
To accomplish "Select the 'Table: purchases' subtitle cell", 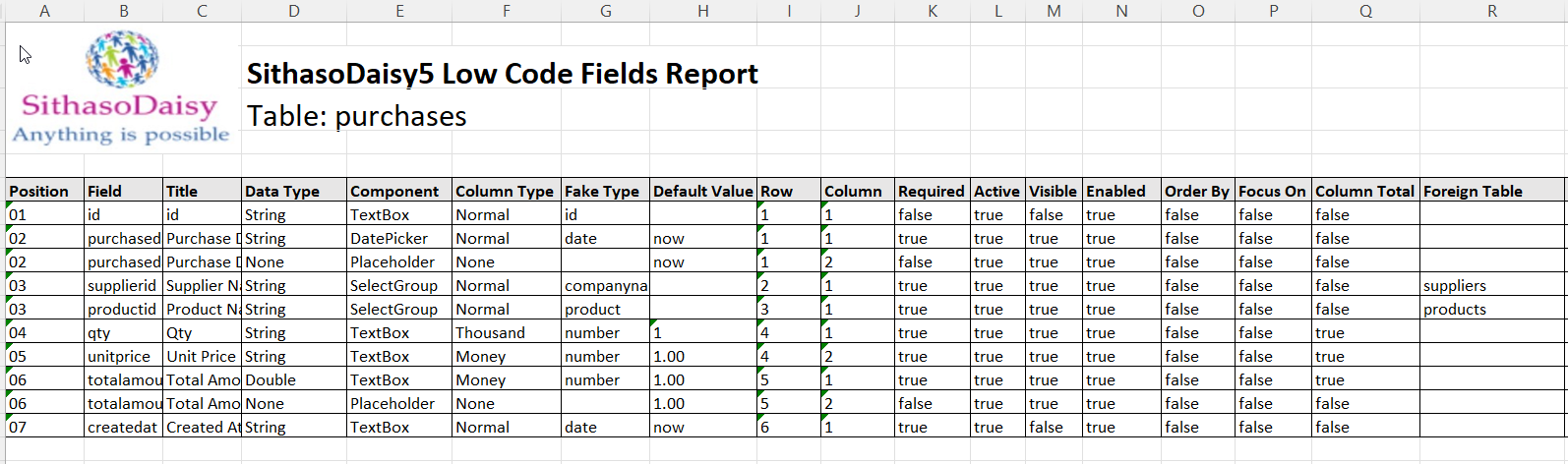I will [356, 117].
